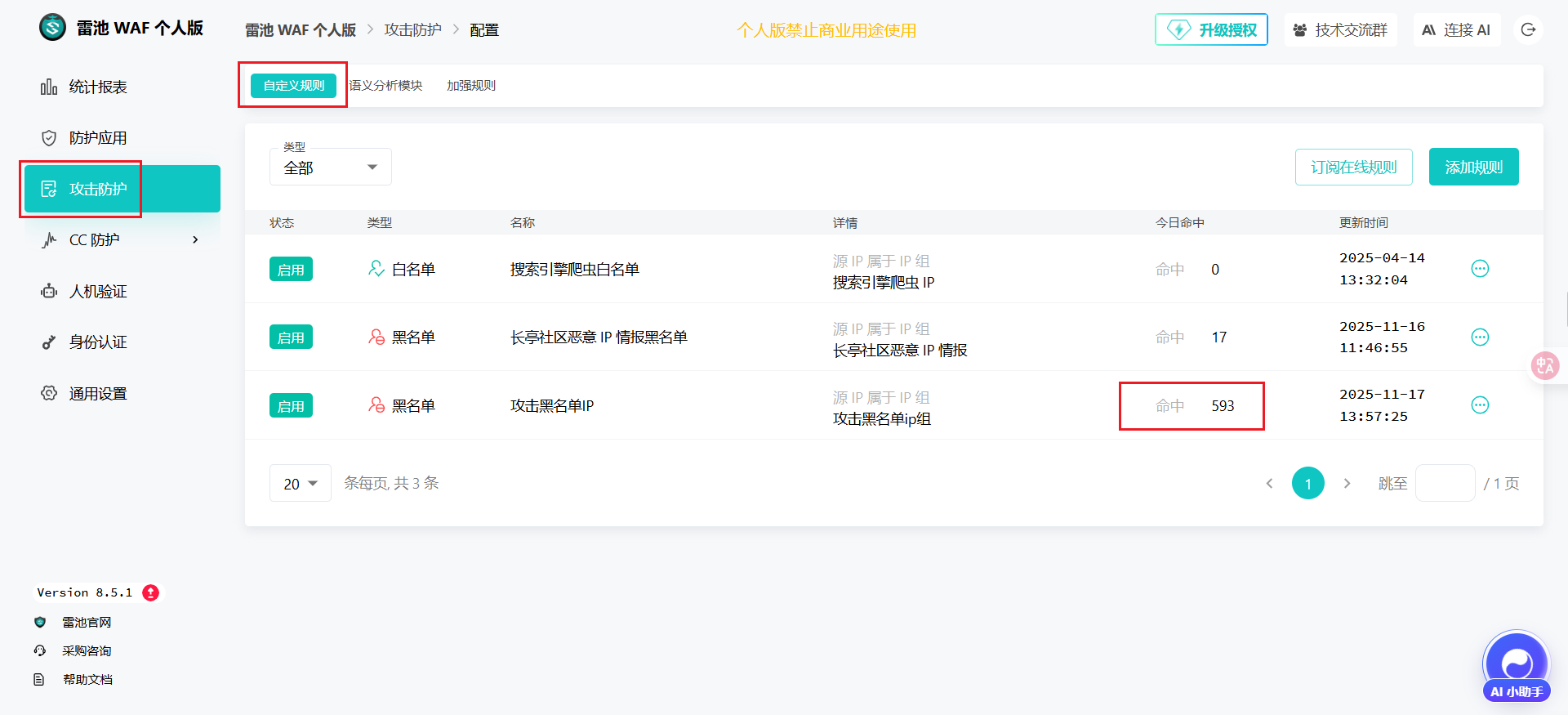Click the robot icon beside 人机验证
The width and height of the screenshot is (1568, 715).
coord(49,291)
